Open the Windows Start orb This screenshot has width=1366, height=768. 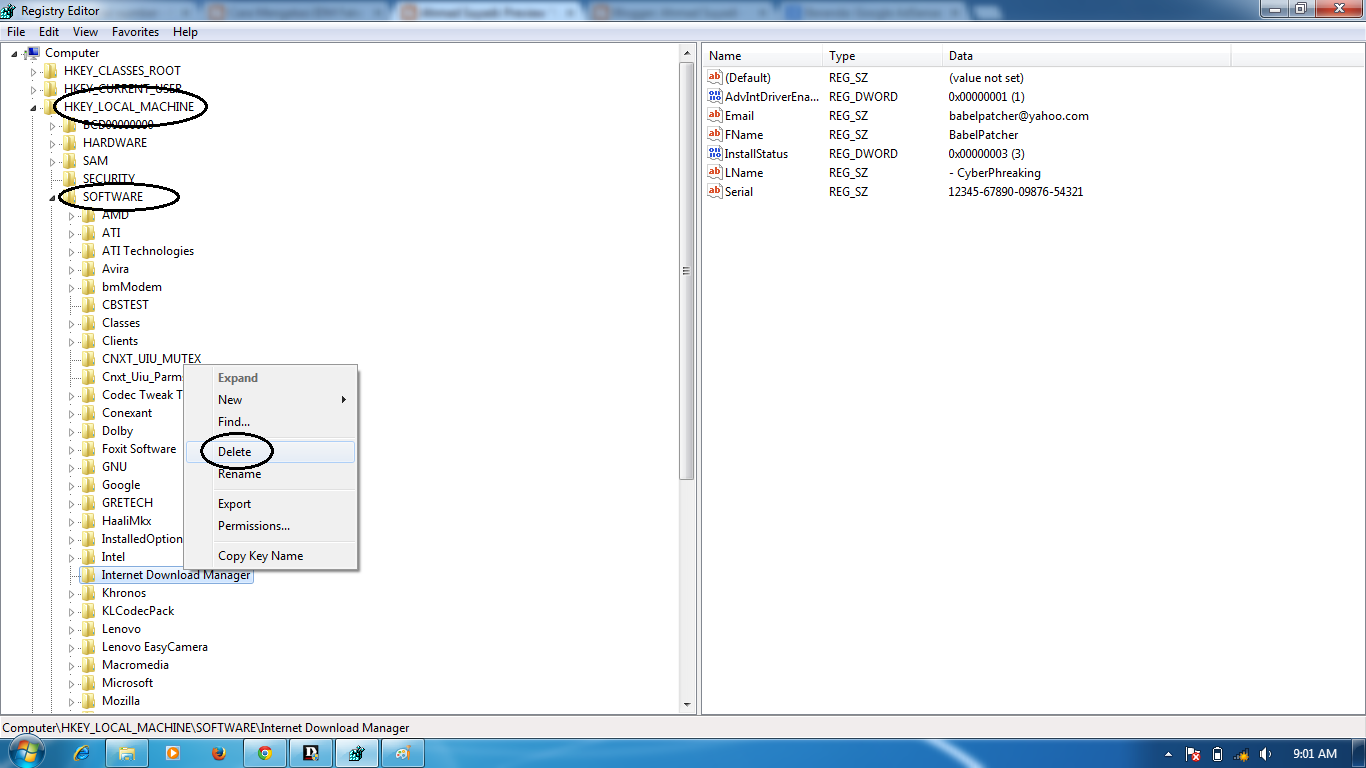[x=27, y=753]
